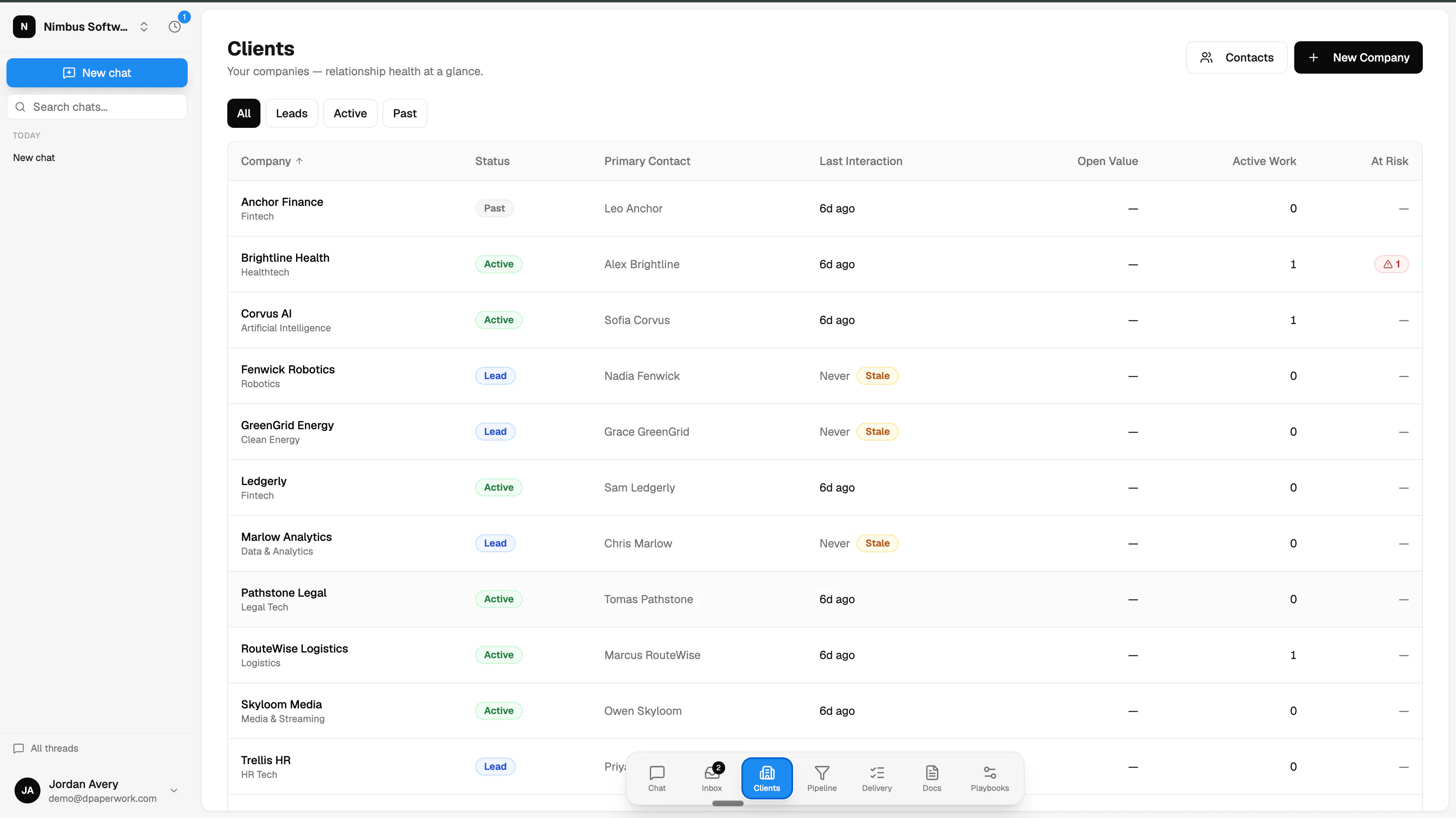
Task: Expand the Jordan Avery account menu chevron
Action: 174,790
